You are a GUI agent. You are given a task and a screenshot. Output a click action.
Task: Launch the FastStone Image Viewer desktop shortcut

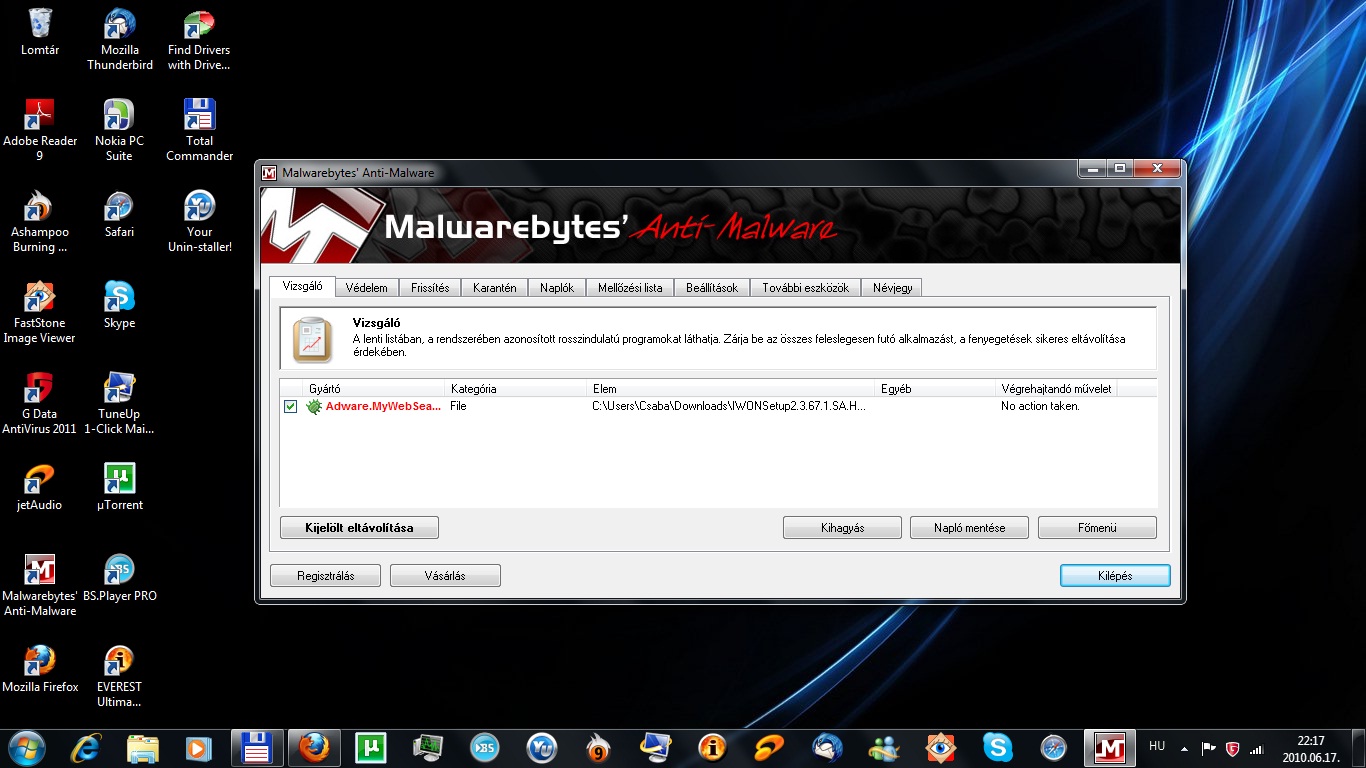40,312
